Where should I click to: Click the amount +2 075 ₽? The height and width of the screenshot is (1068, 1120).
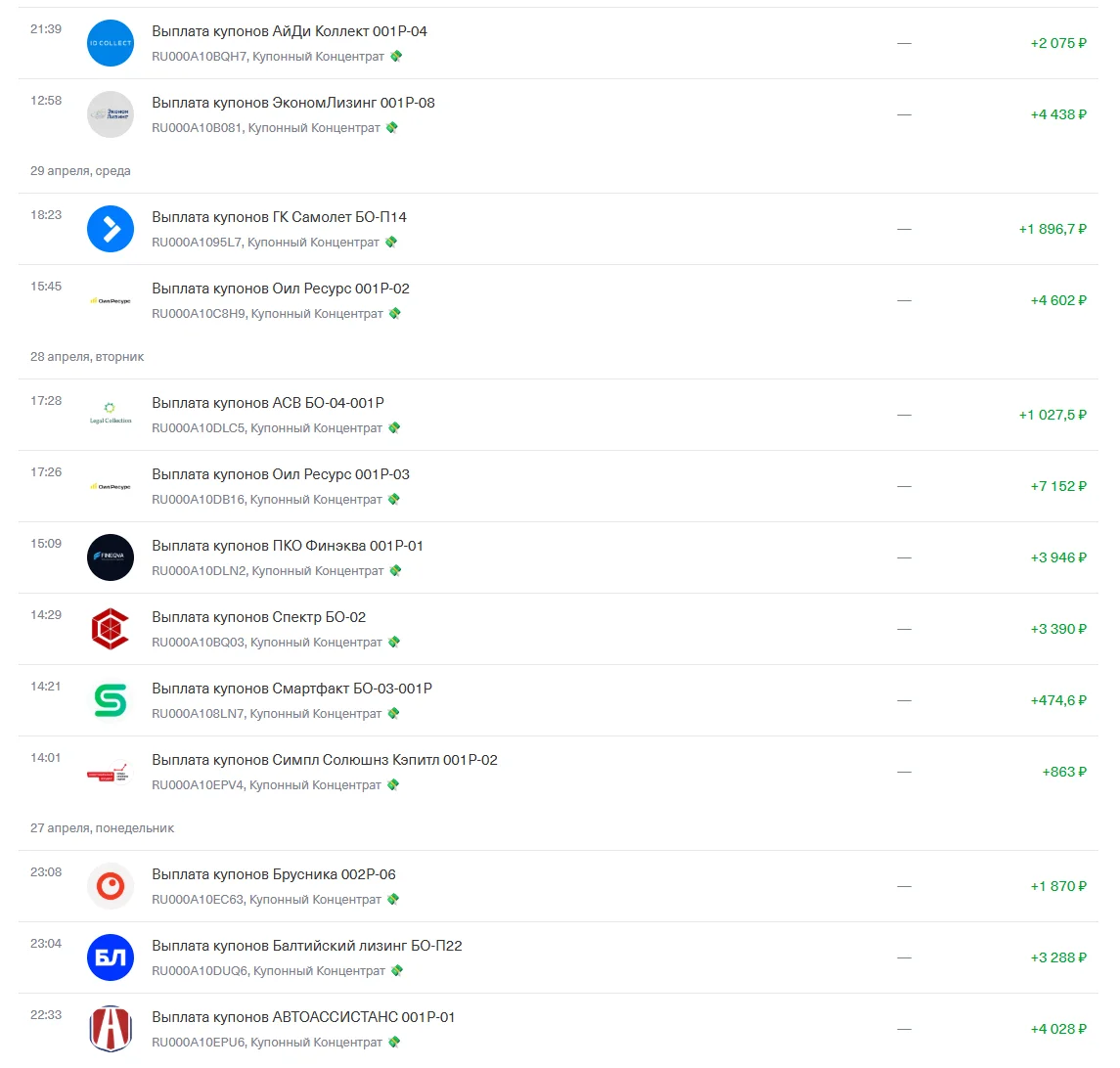click(x=1057, y=43)
